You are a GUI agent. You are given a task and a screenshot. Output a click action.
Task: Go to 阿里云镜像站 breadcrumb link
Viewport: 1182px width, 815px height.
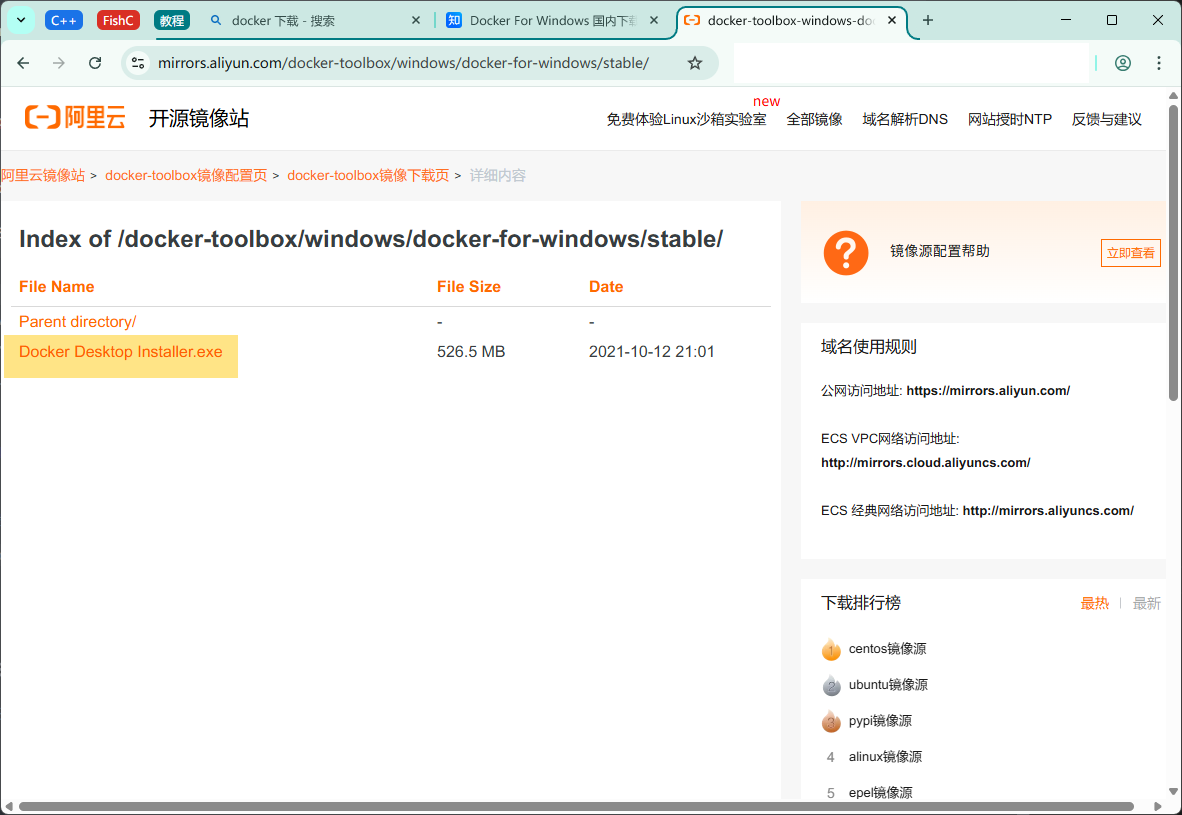43,175
